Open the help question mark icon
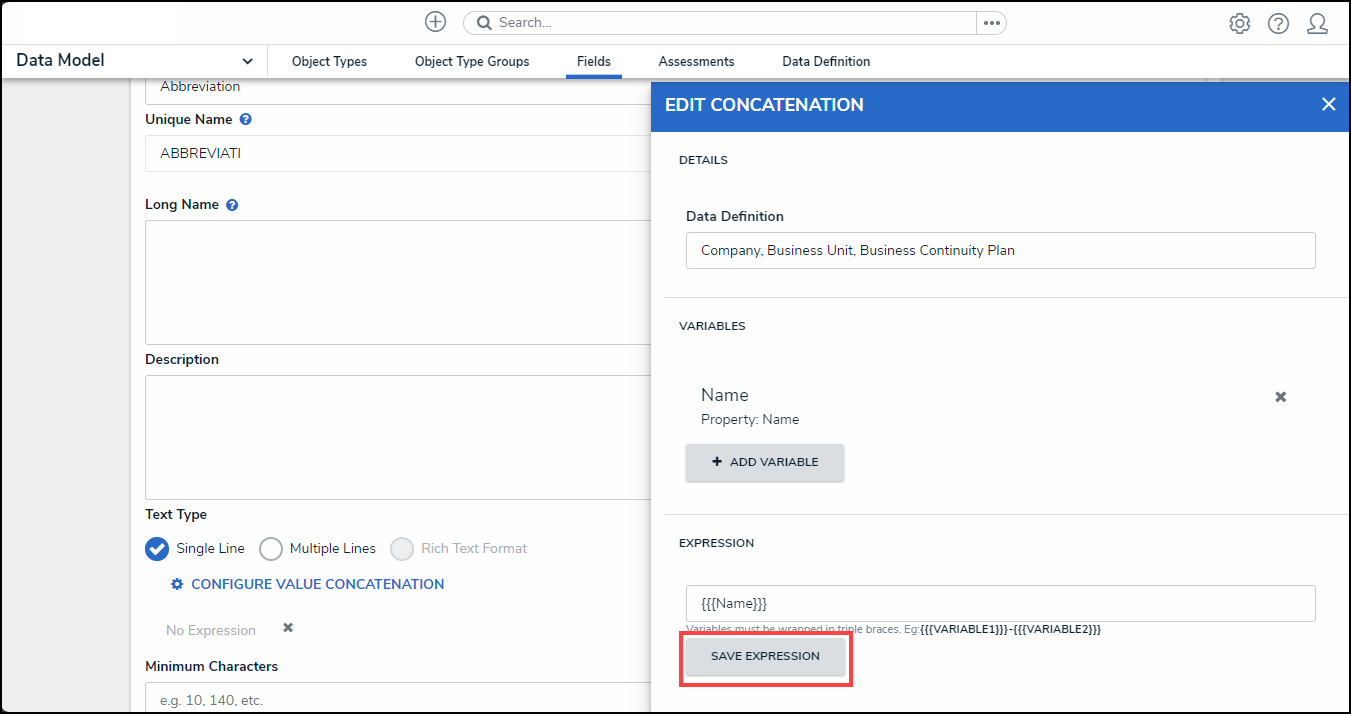Viewport: 1351px width, 714px height. 1278,24
